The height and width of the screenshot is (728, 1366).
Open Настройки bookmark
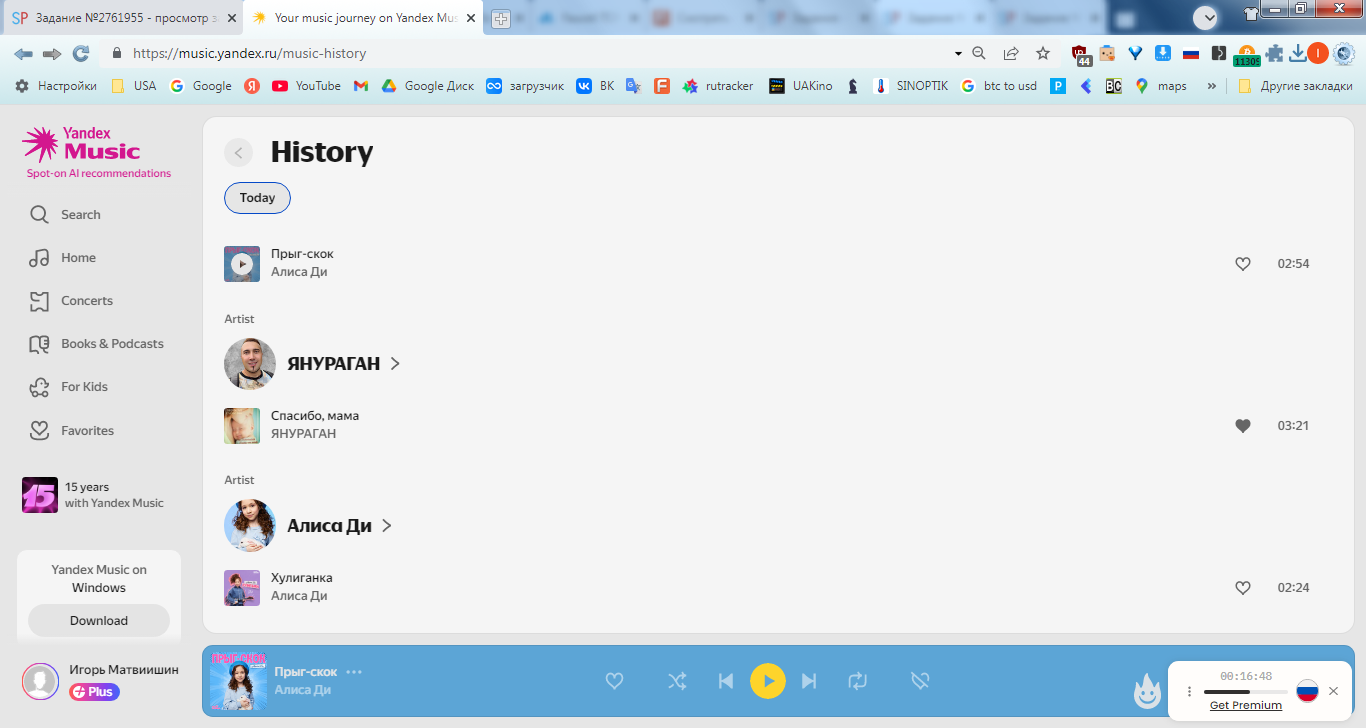[56, 86]
